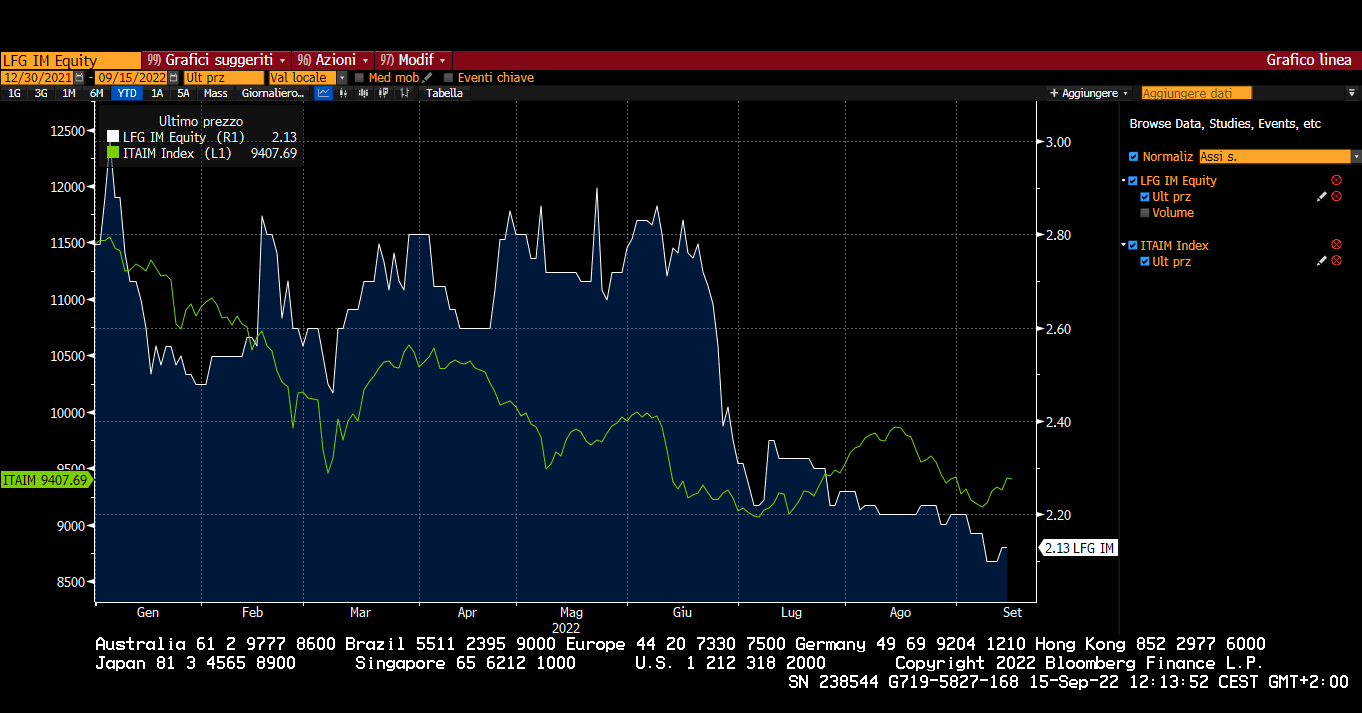Open the Azioni dropdown menu
Viewport: 1362px width, 713px height.
point(333,60)
